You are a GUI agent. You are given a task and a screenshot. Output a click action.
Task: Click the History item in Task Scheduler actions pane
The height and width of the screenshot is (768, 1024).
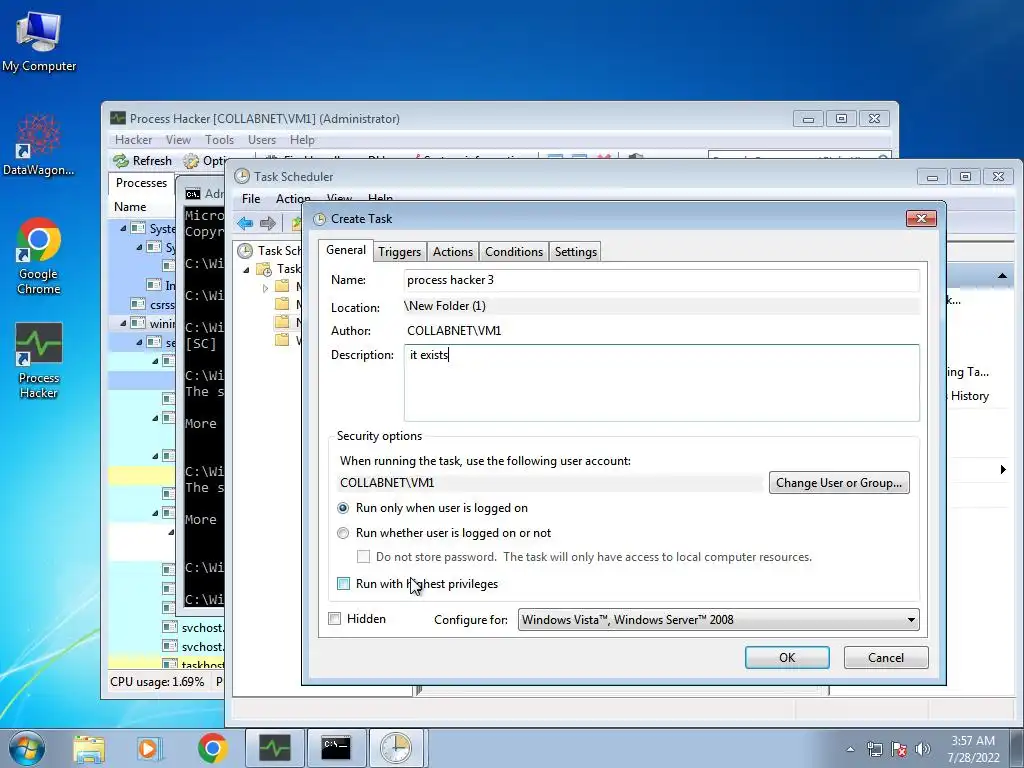tap(969, 396)
